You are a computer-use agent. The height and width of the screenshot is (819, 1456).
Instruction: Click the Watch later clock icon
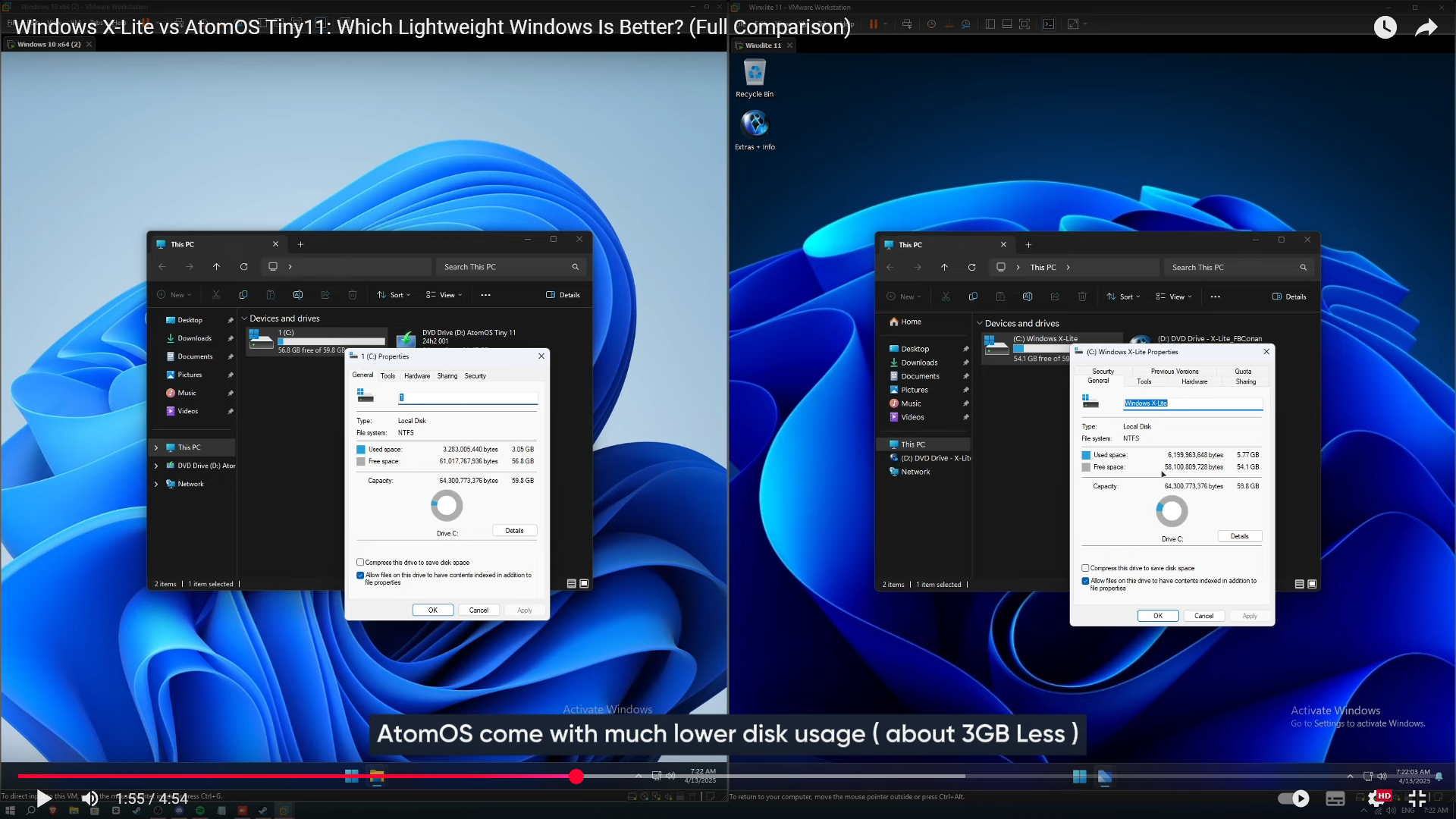click(x=1385, y=27)
